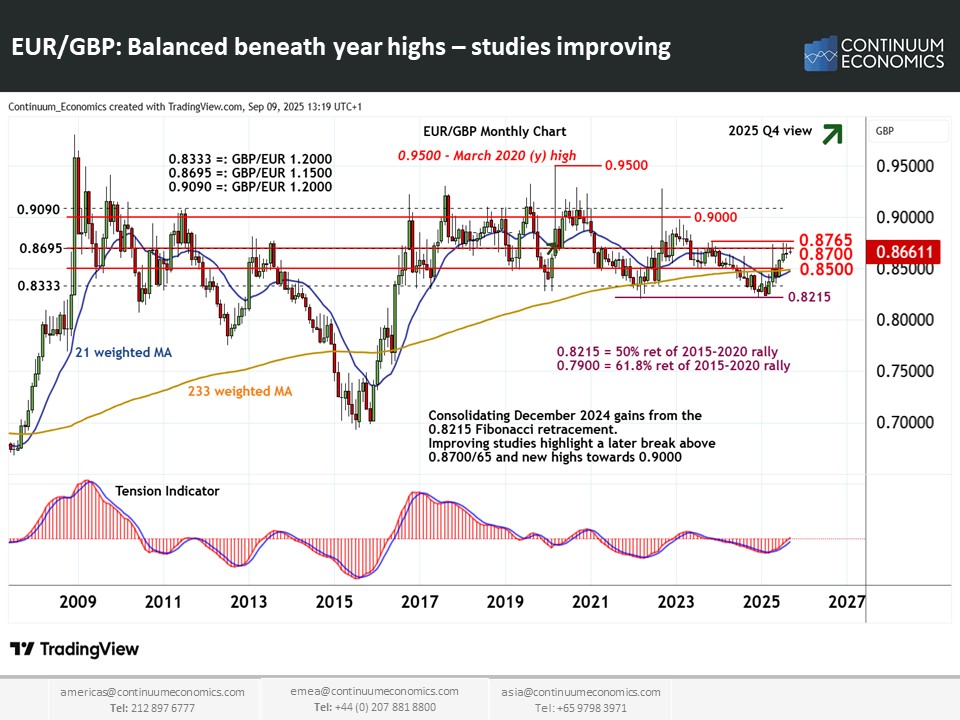Screen dimensions: 960x720
Task: Open asia@continuumeconomics.com email link
Action: (580, 692)
